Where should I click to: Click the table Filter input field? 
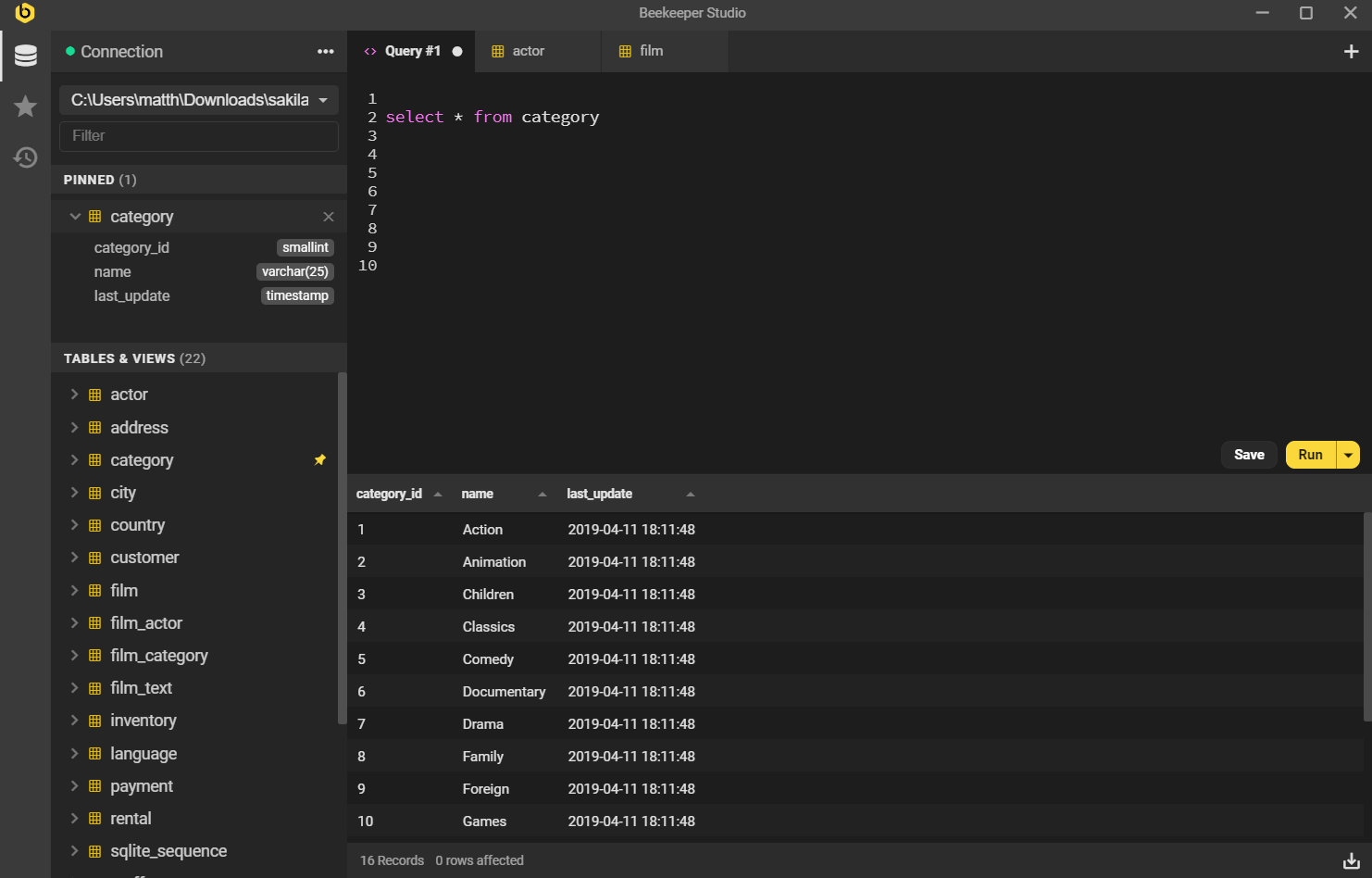coord(198,135)
